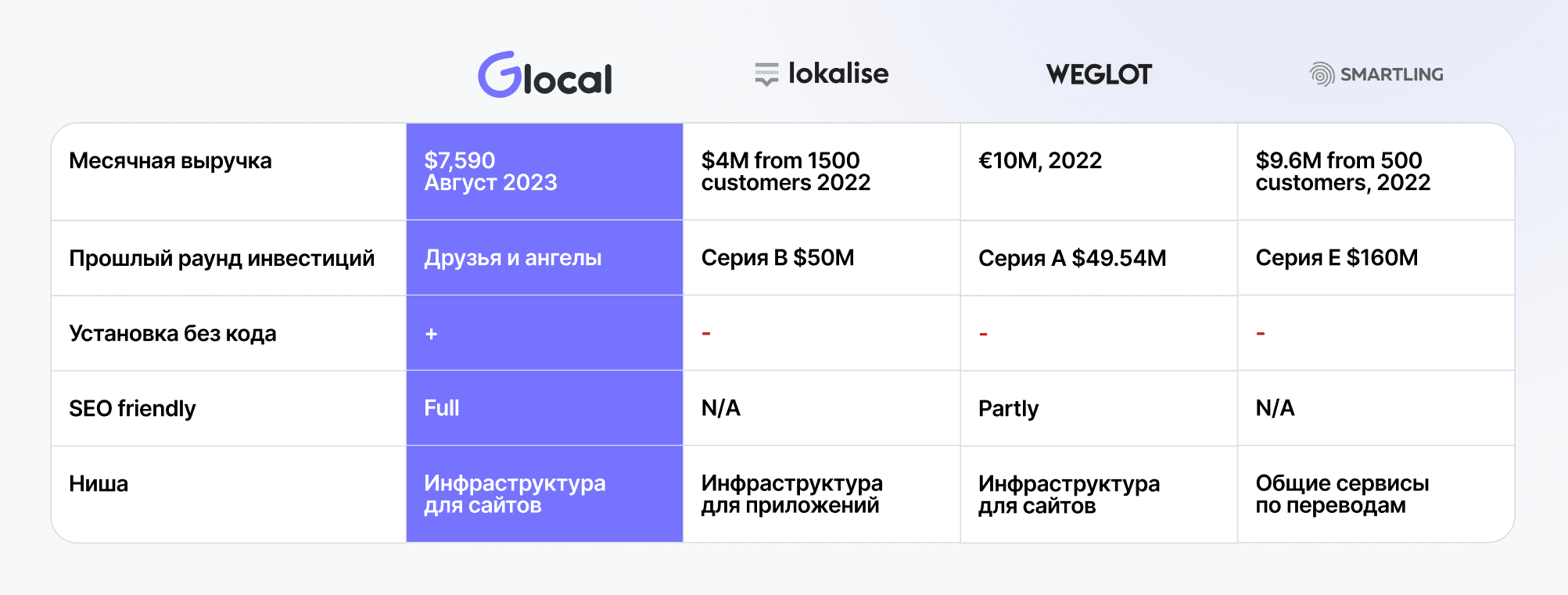Click the Glocal logo
The width and height of the screenshot is (1568, 595).
click(545, 75)
